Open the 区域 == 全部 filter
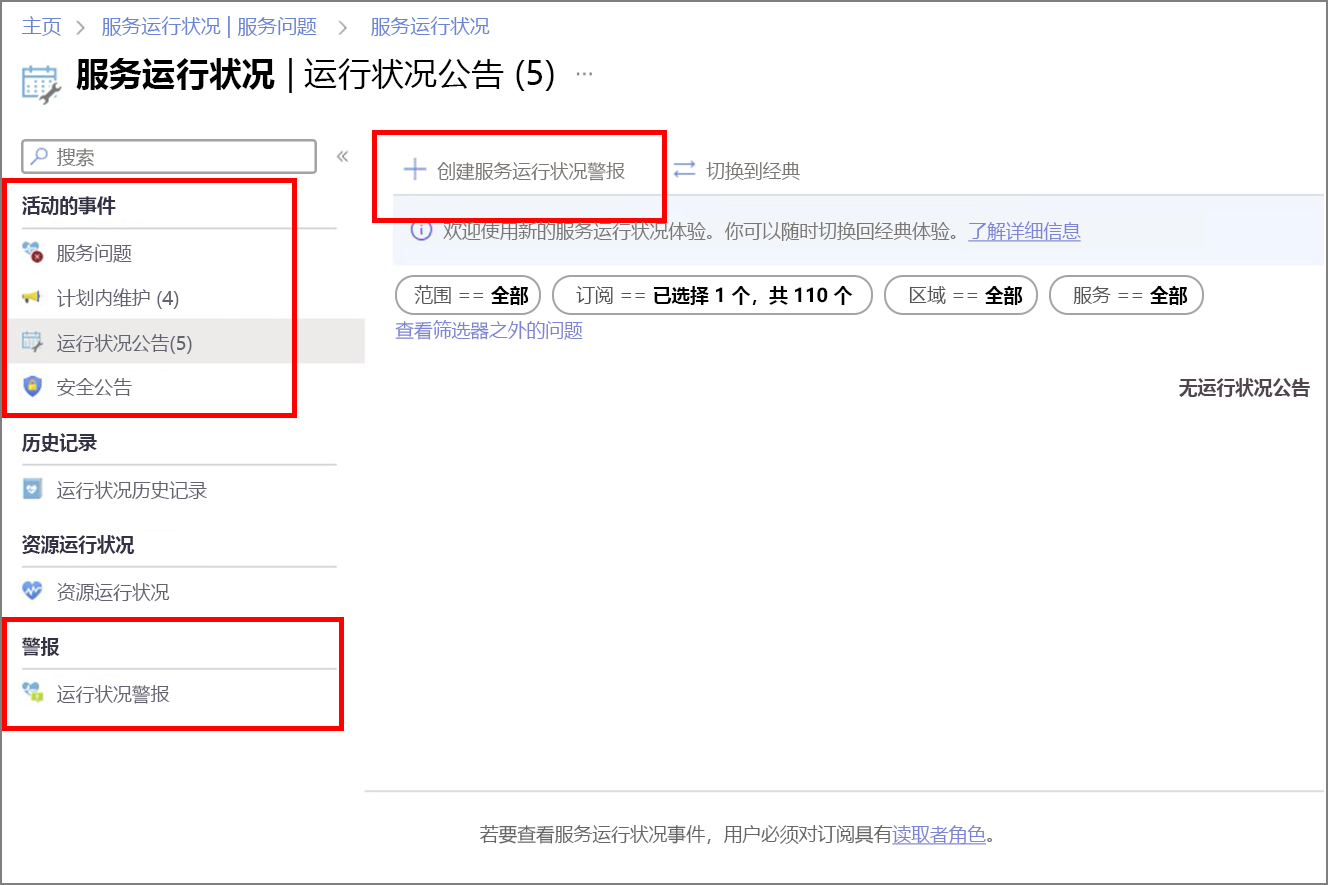The width and height of the screenshot is (1328, 885). click(961, 295)
